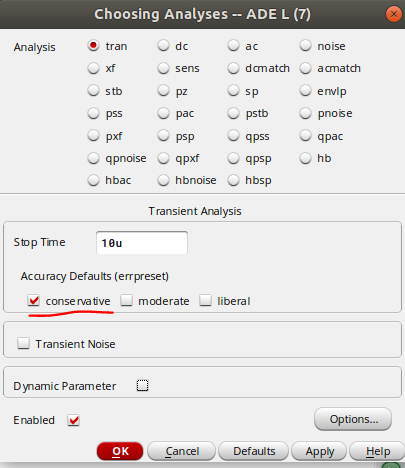
Task: Open the Options... dialog
Action: tap(353, 419)
